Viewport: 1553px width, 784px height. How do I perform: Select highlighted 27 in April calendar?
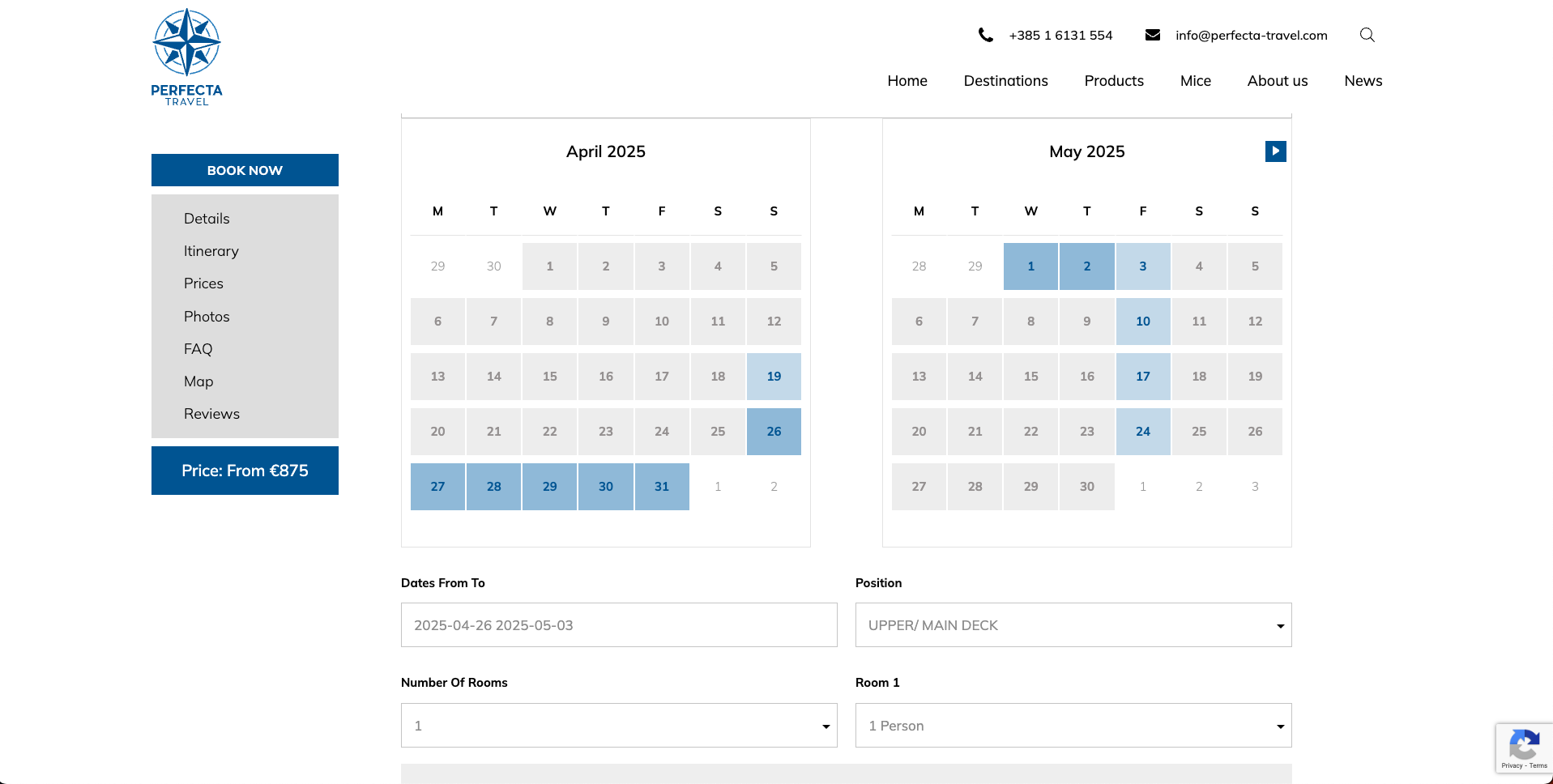point(437,487)
